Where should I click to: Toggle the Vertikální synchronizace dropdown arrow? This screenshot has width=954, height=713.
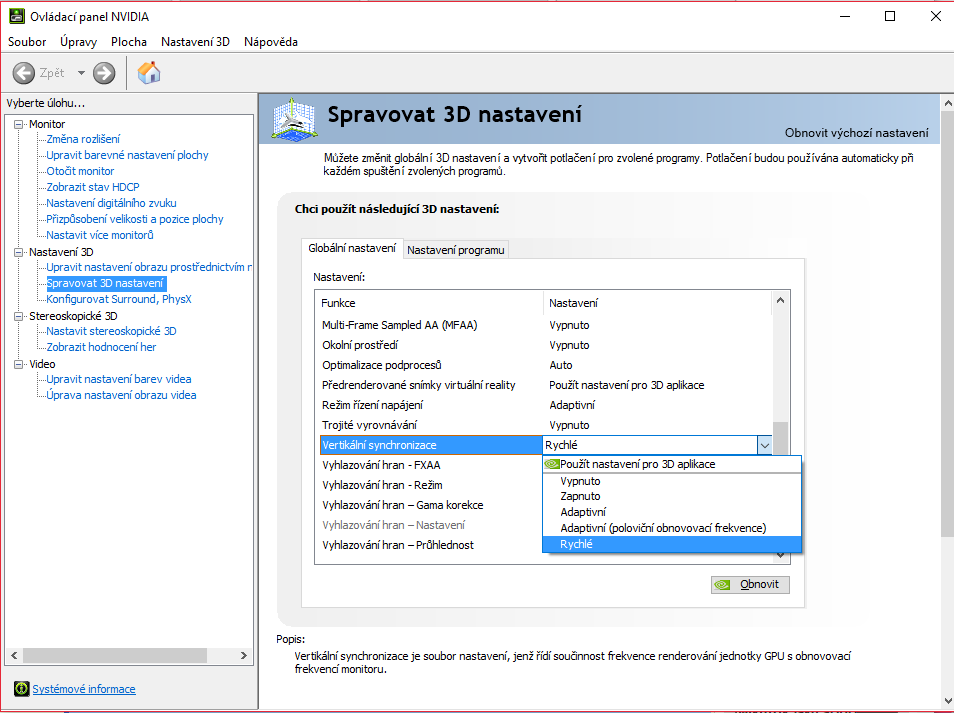point(764,445)
